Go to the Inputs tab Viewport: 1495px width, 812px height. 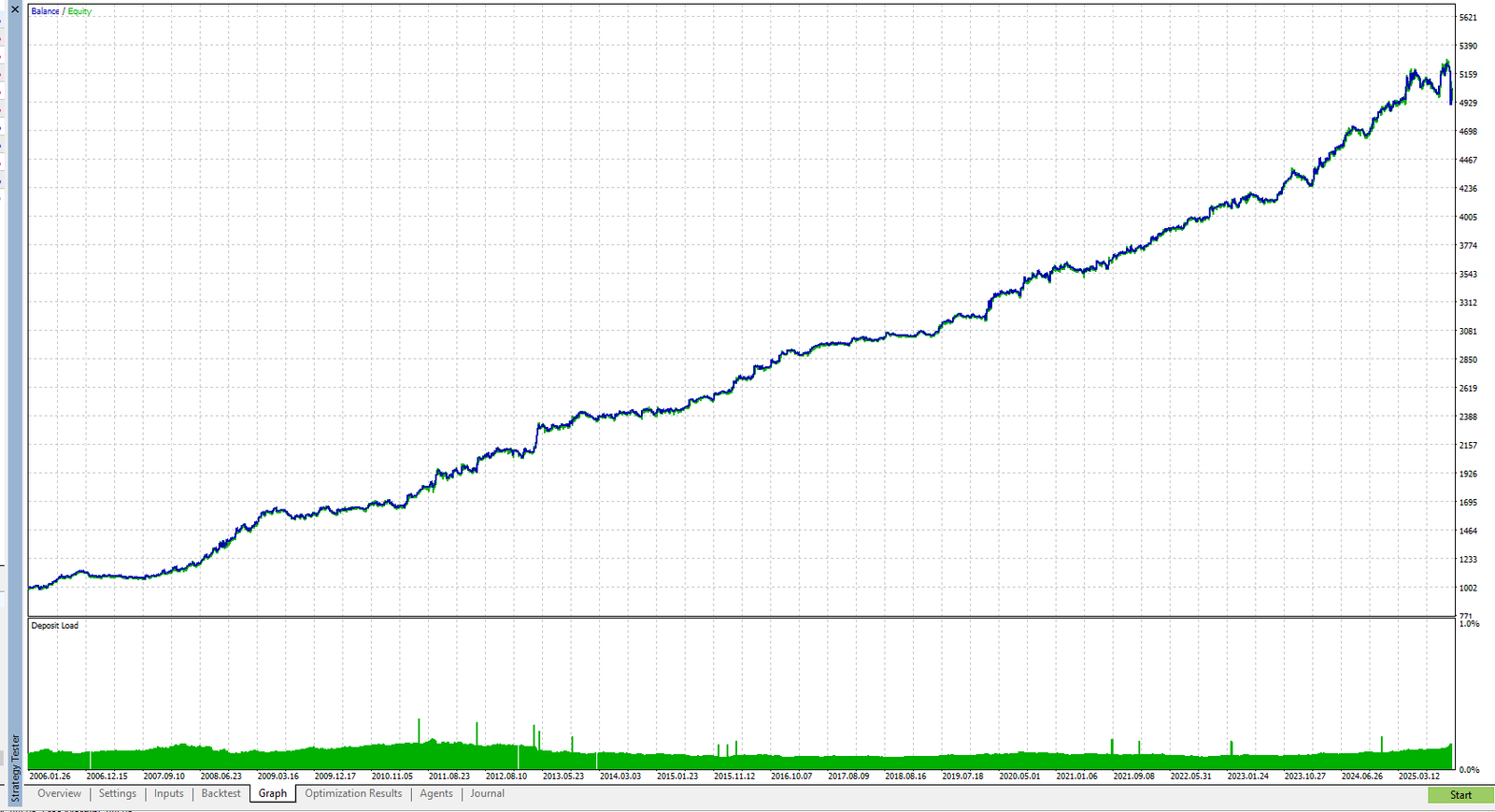click(x=169, y=793)
